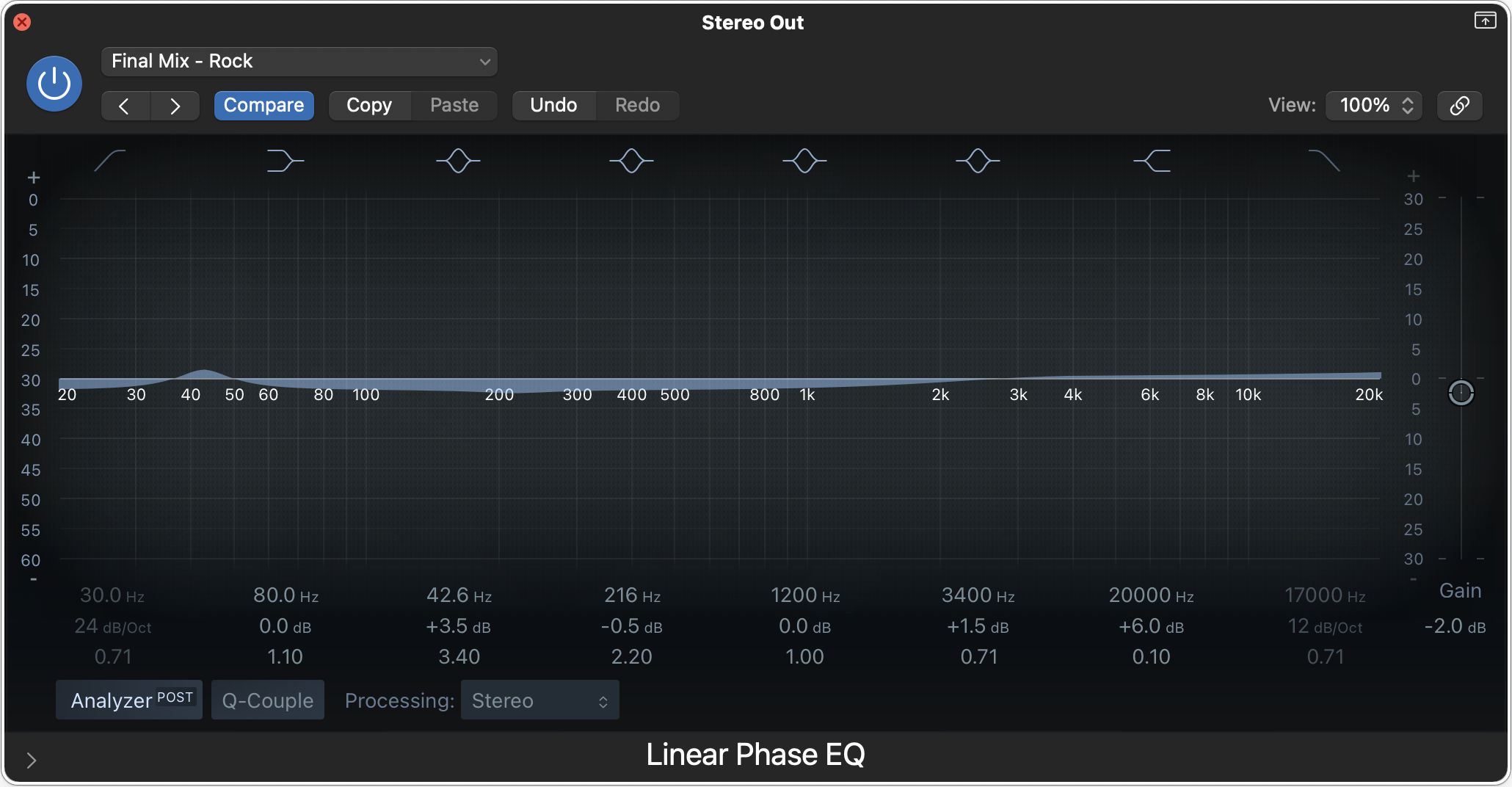Click the 20000 Hz frequency value
The width and height of the screenshot is (1512, 787).
point(1151,595)
